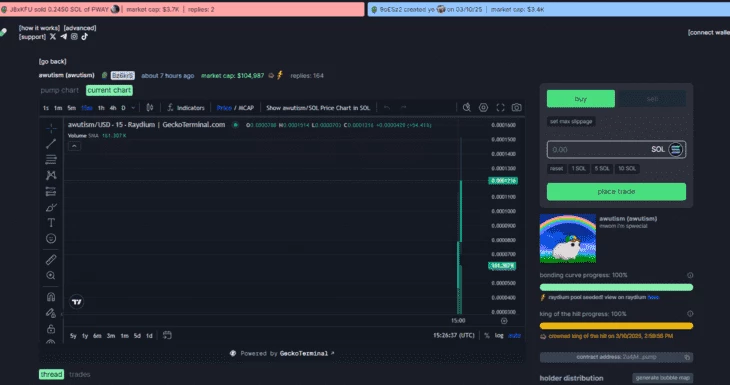
Task: Open the TikTok social icon
Action: pos(84,36)
